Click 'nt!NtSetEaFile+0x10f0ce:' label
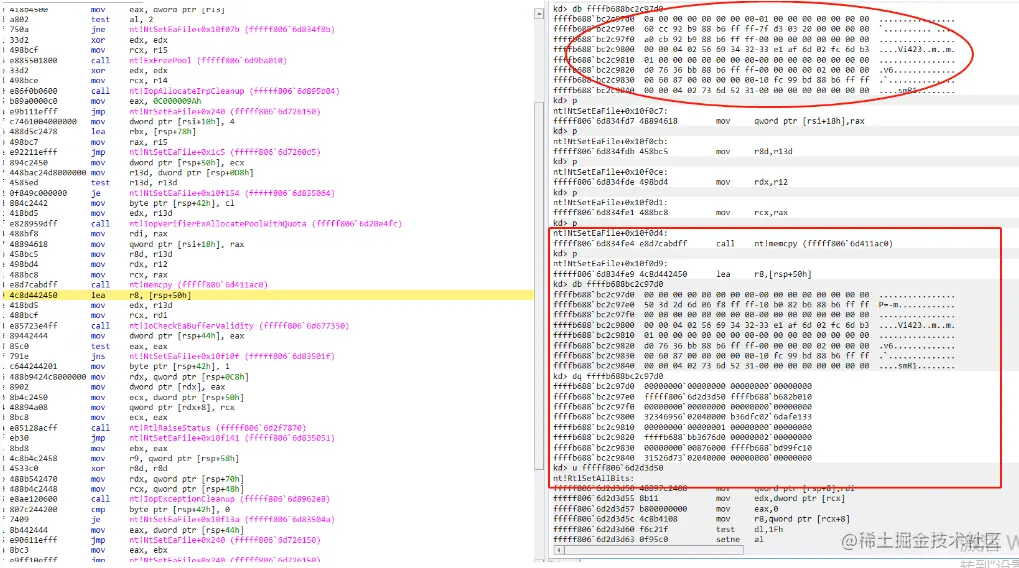The height and width of the screenshot is (568, 1019). coord(610,172)
